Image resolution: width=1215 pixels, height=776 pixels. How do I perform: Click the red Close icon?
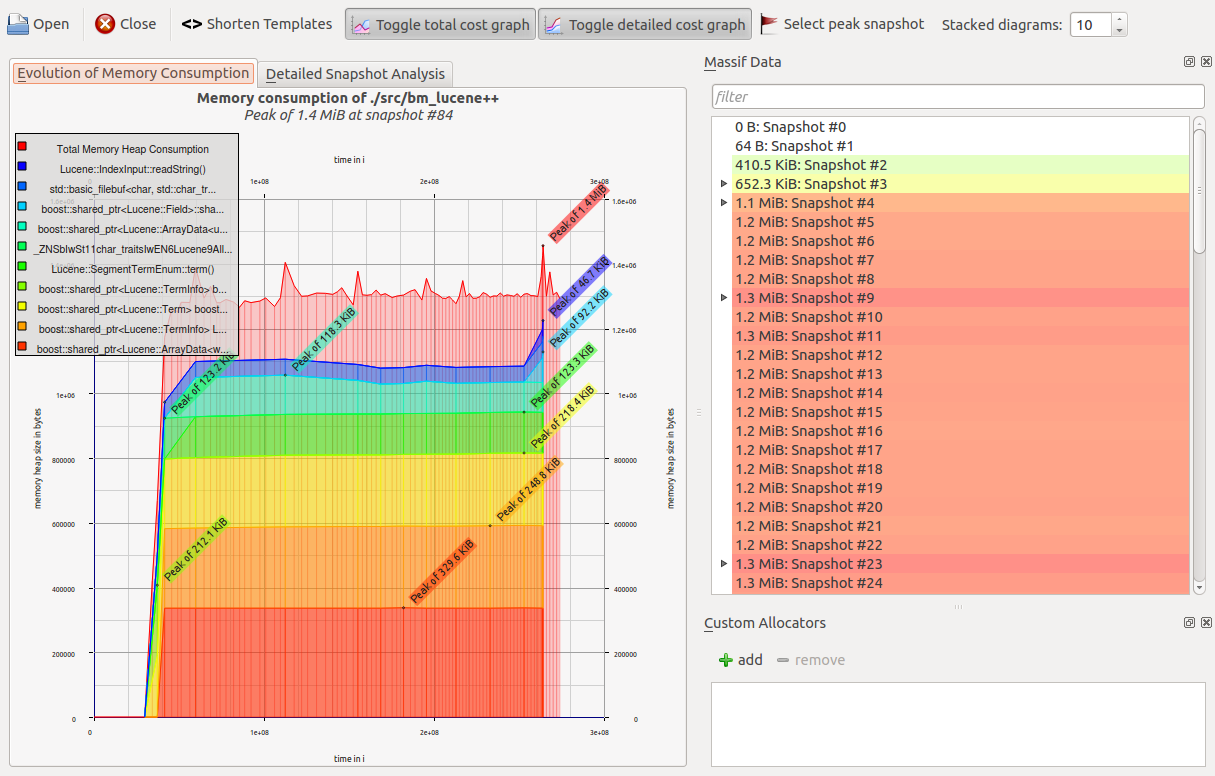point(105,24)
